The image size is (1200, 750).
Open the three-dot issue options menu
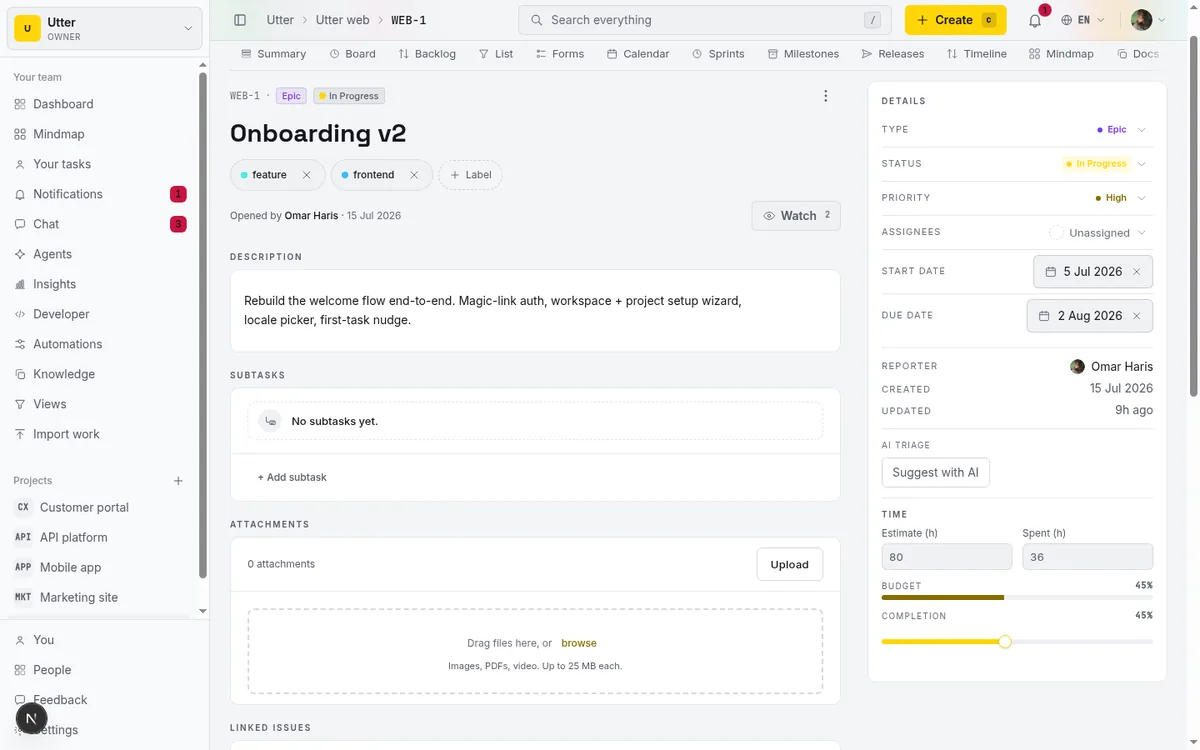point(825,96)
